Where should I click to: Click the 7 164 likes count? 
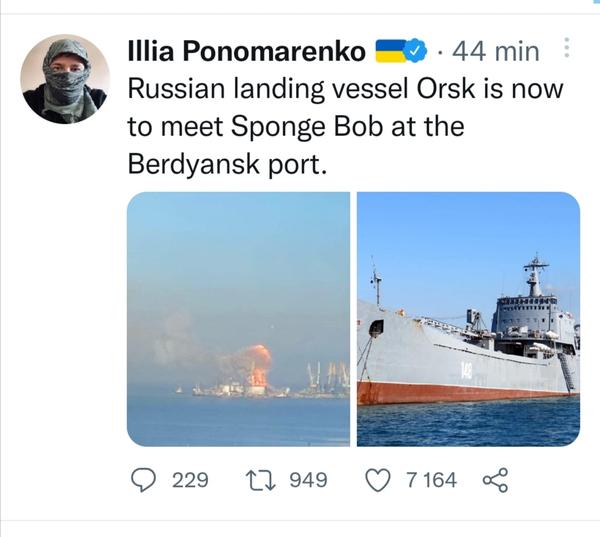coord(431,480)
